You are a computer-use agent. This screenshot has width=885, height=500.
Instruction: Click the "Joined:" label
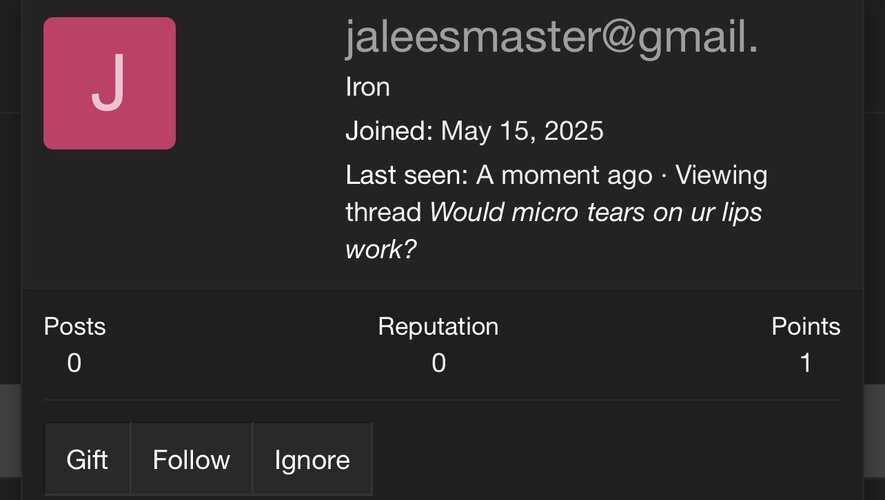tap(389, 131)
